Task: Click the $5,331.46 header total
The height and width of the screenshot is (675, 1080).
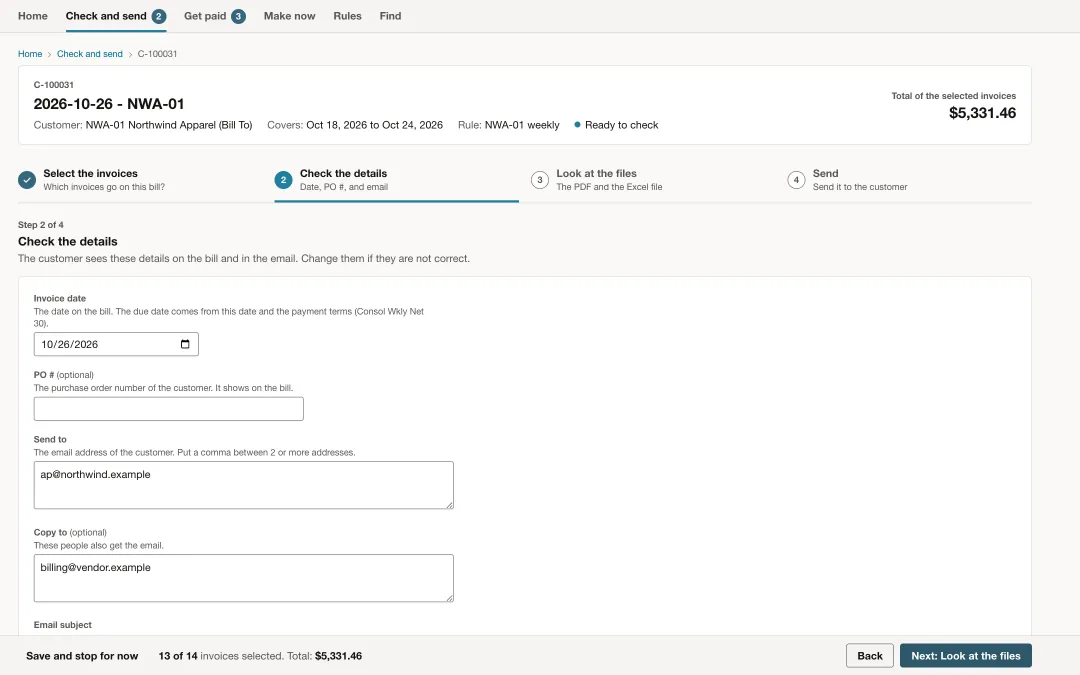Action: click(x=982, y=113)
